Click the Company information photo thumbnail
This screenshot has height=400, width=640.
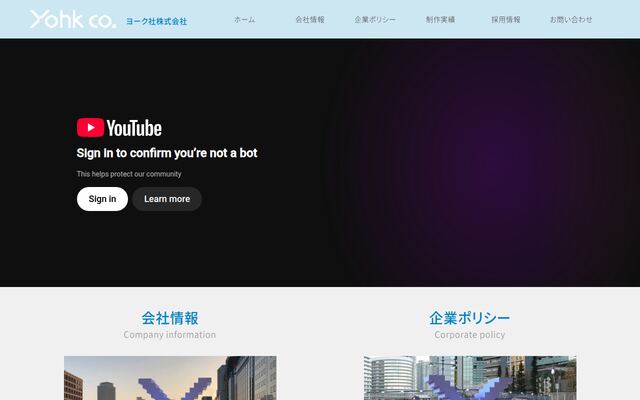170,378
